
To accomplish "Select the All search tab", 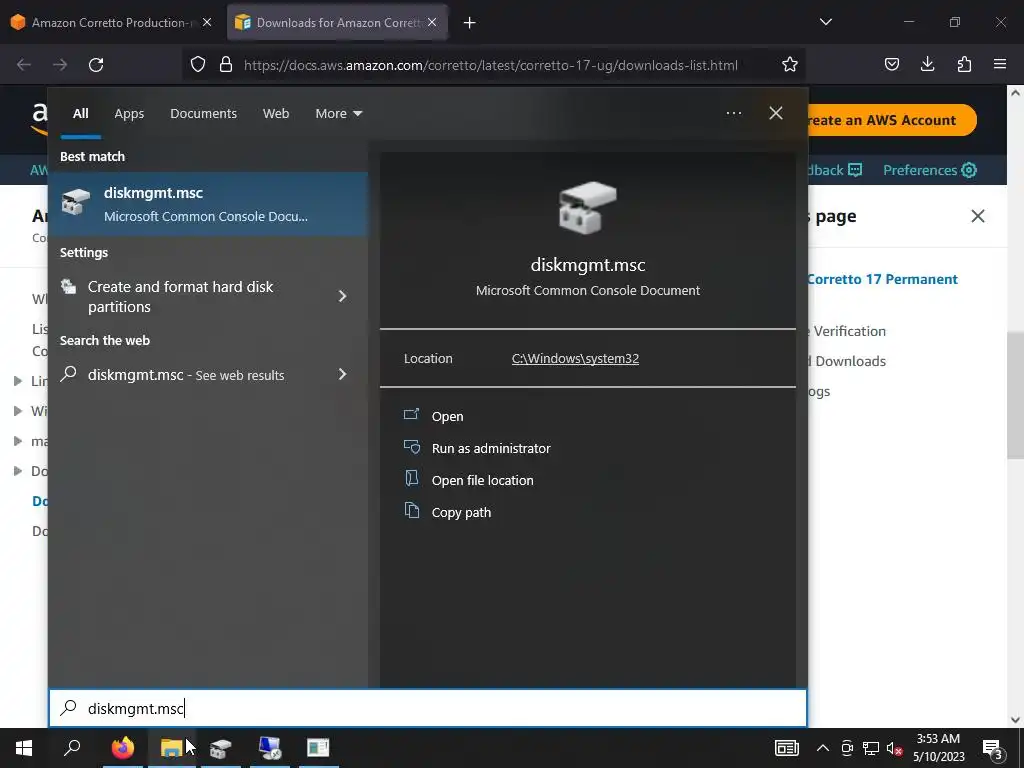I will [80, 114].
